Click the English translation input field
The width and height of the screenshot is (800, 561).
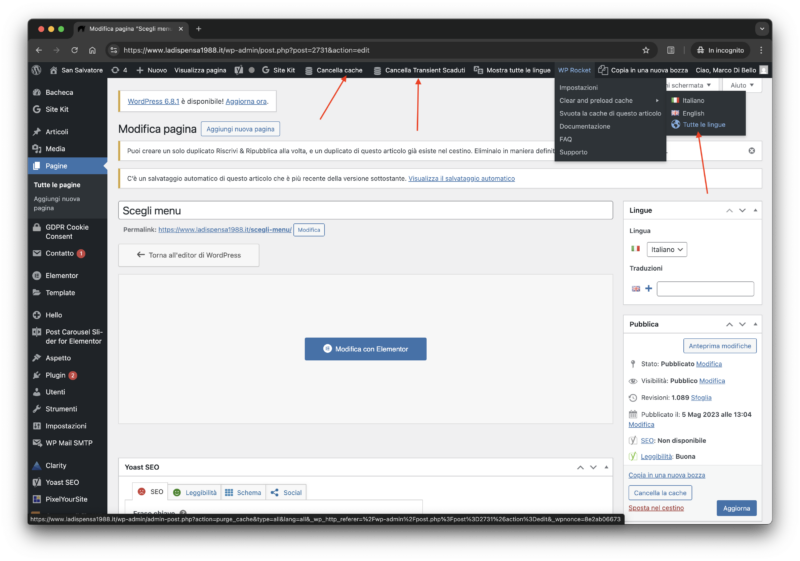[705, 289]
